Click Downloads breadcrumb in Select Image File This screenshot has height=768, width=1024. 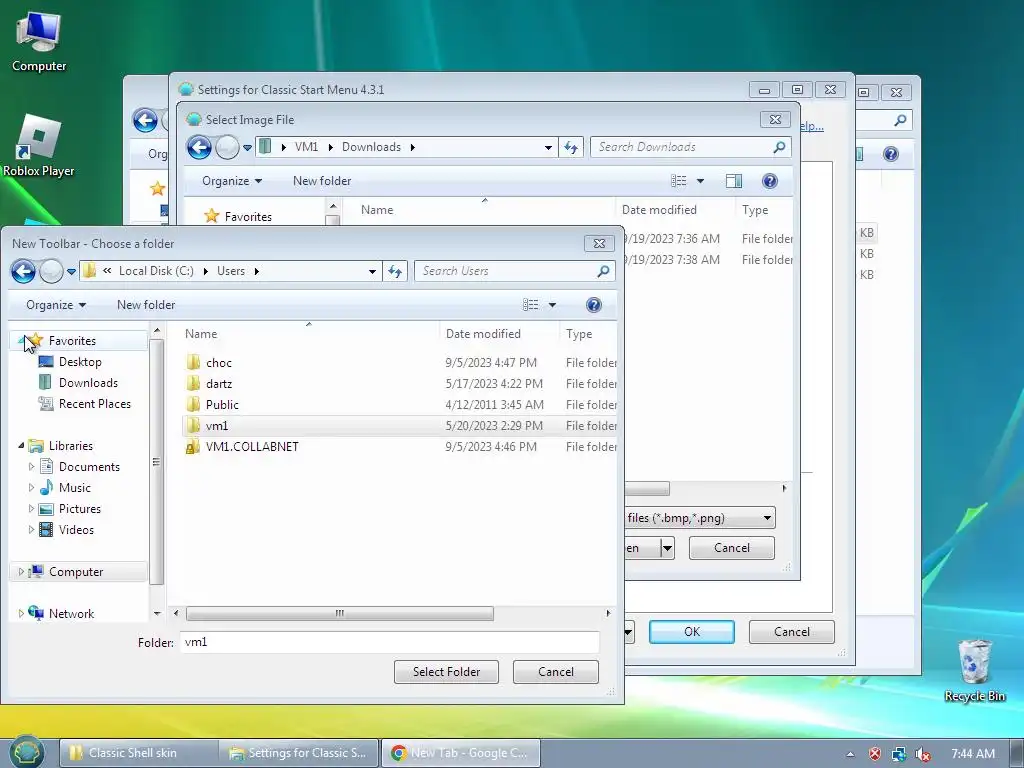371,147
